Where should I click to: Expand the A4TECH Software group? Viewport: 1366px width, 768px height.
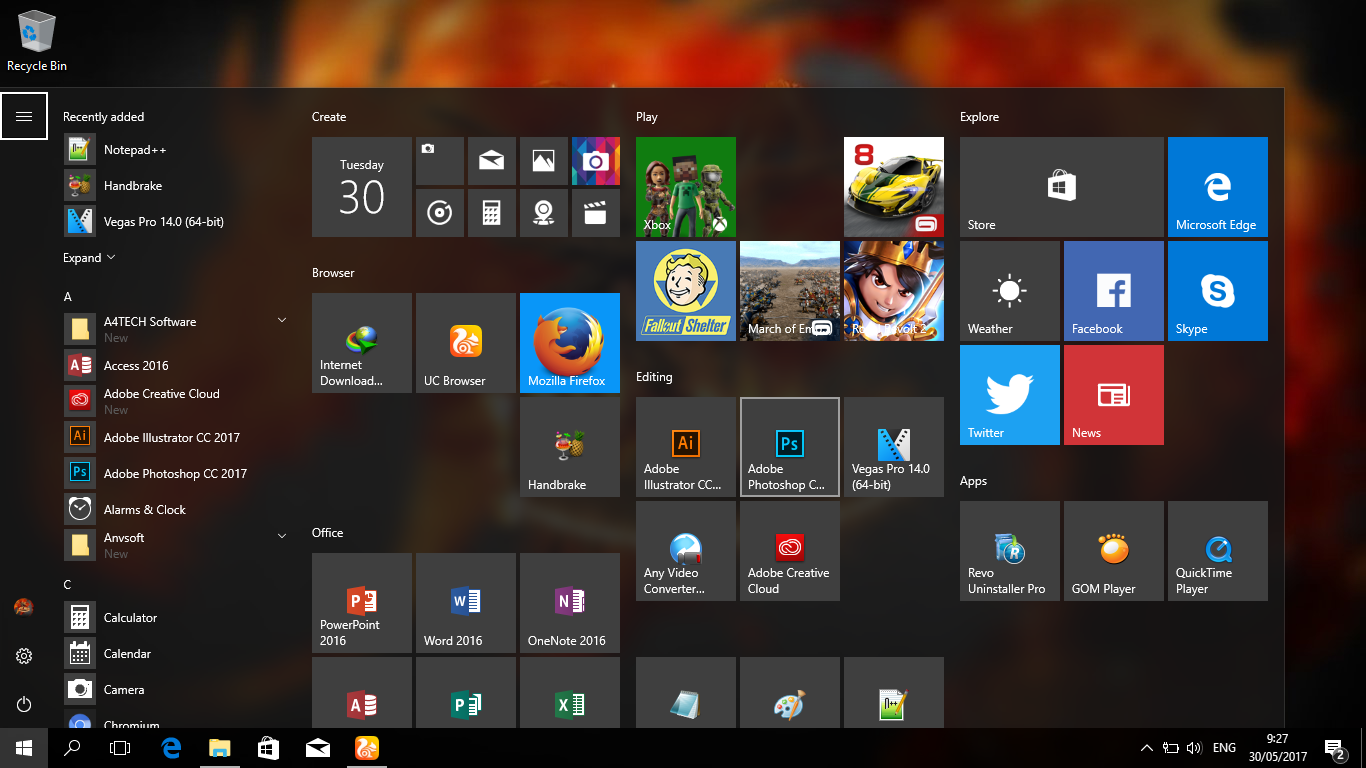[281, 319]
